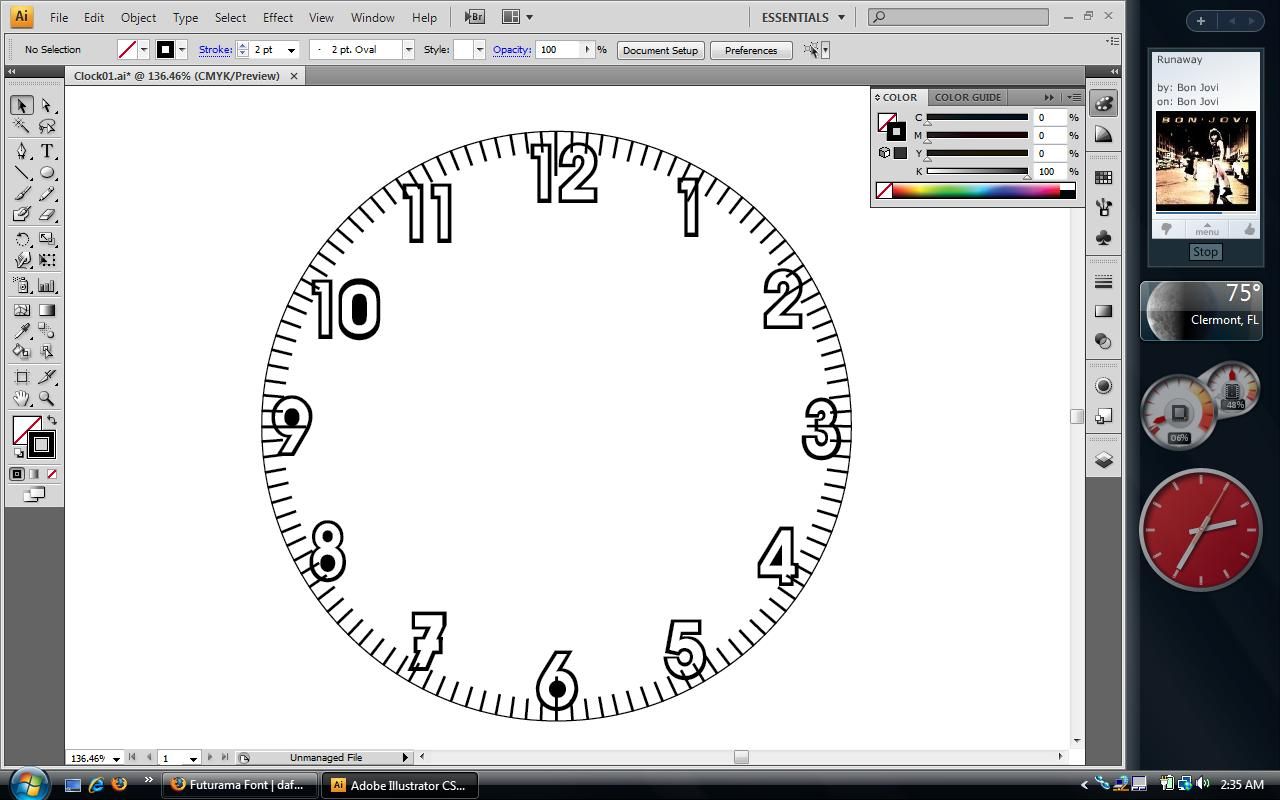Switch to the Futurama Font browser window on the taskbar

[x=238, y=785]
